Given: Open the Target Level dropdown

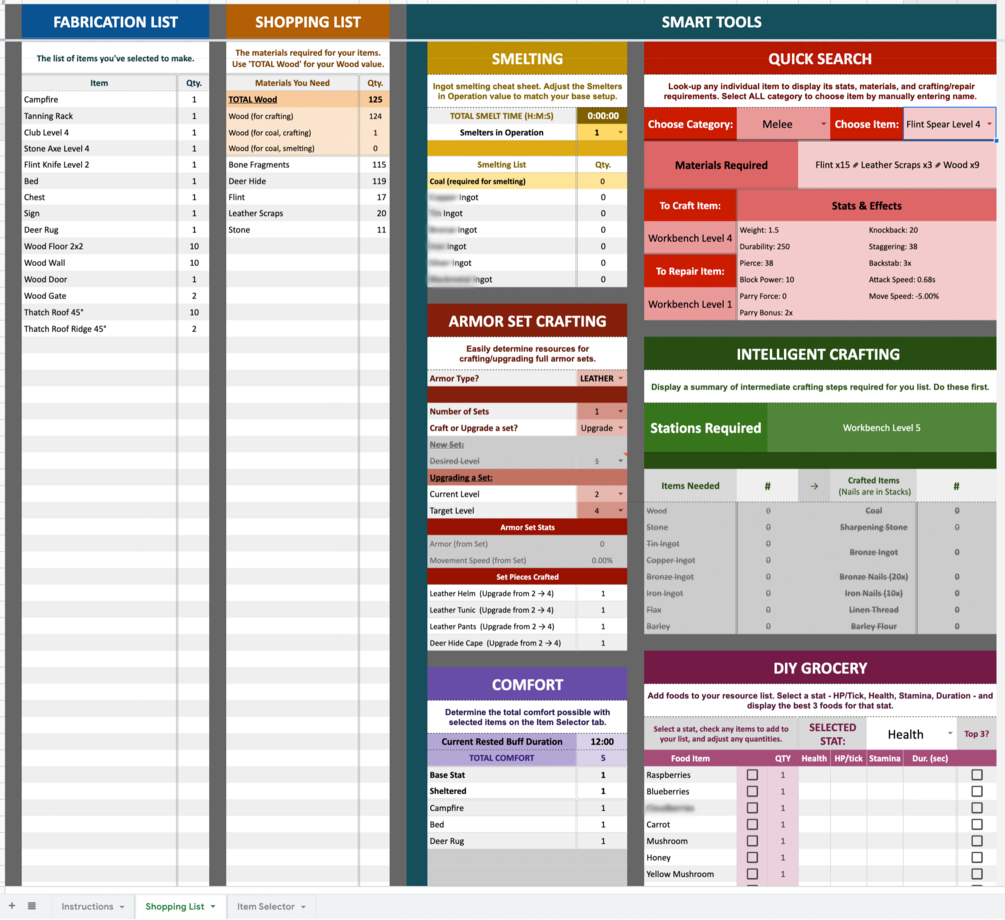Looking at the screenshot, I should pos(620,511).
